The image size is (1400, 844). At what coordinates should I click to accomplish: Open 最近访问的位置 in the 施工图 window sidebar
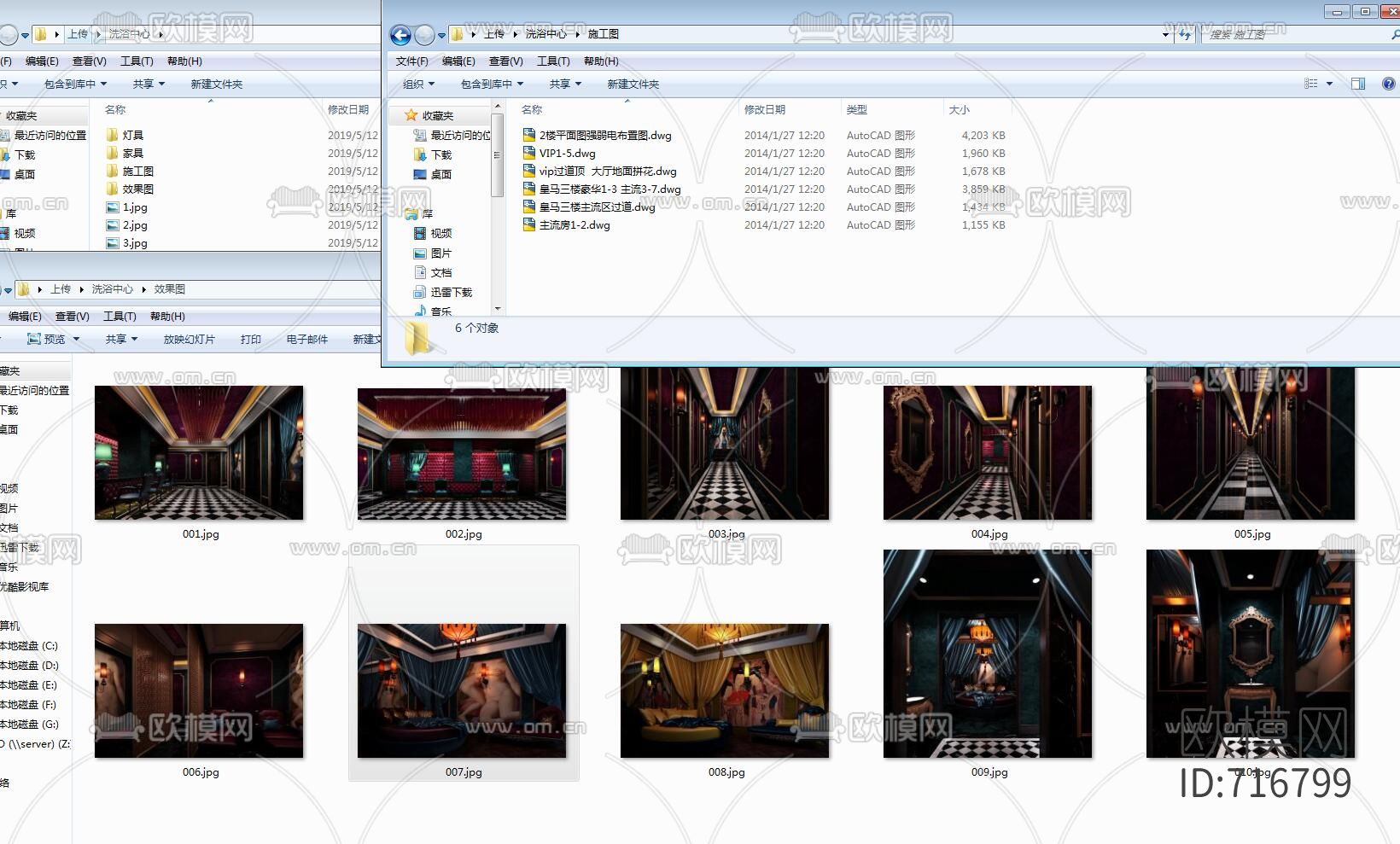452,135
